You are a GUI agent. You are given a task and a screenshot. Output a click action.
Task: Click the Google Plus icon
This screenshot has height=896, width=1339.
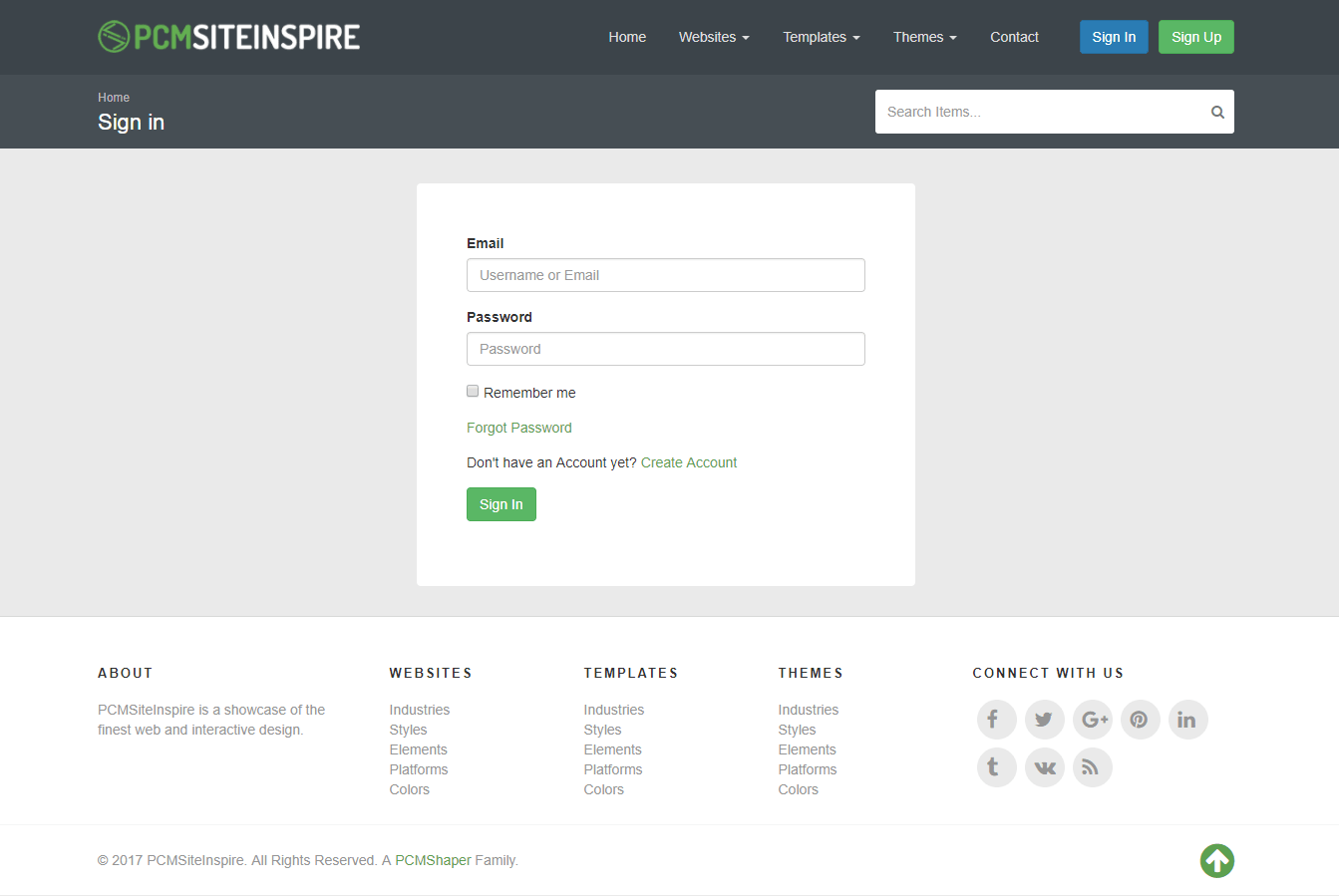1092,720
